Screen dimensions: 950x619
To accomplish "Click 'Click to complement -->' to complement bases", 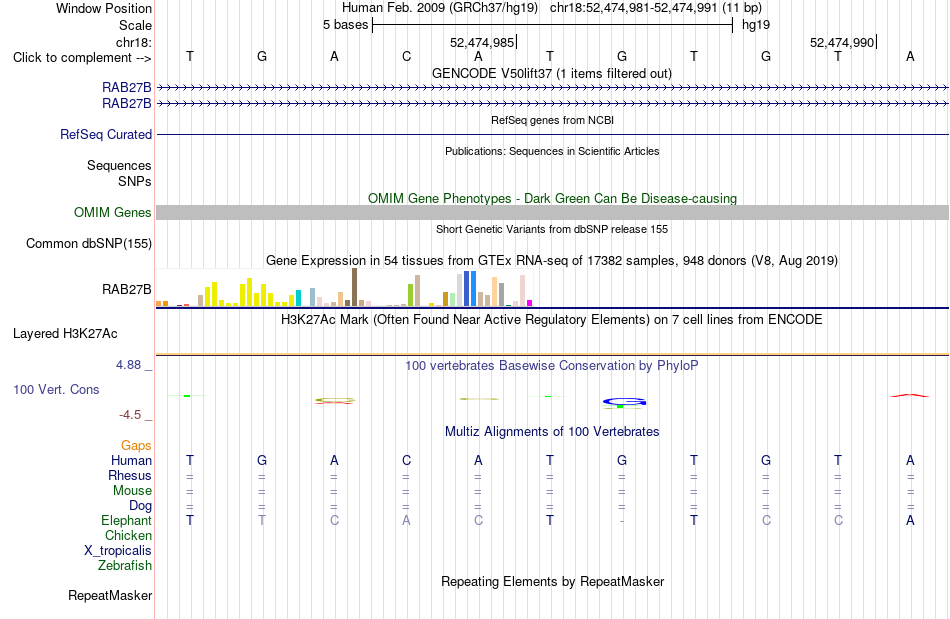I will tap(82, 58).
